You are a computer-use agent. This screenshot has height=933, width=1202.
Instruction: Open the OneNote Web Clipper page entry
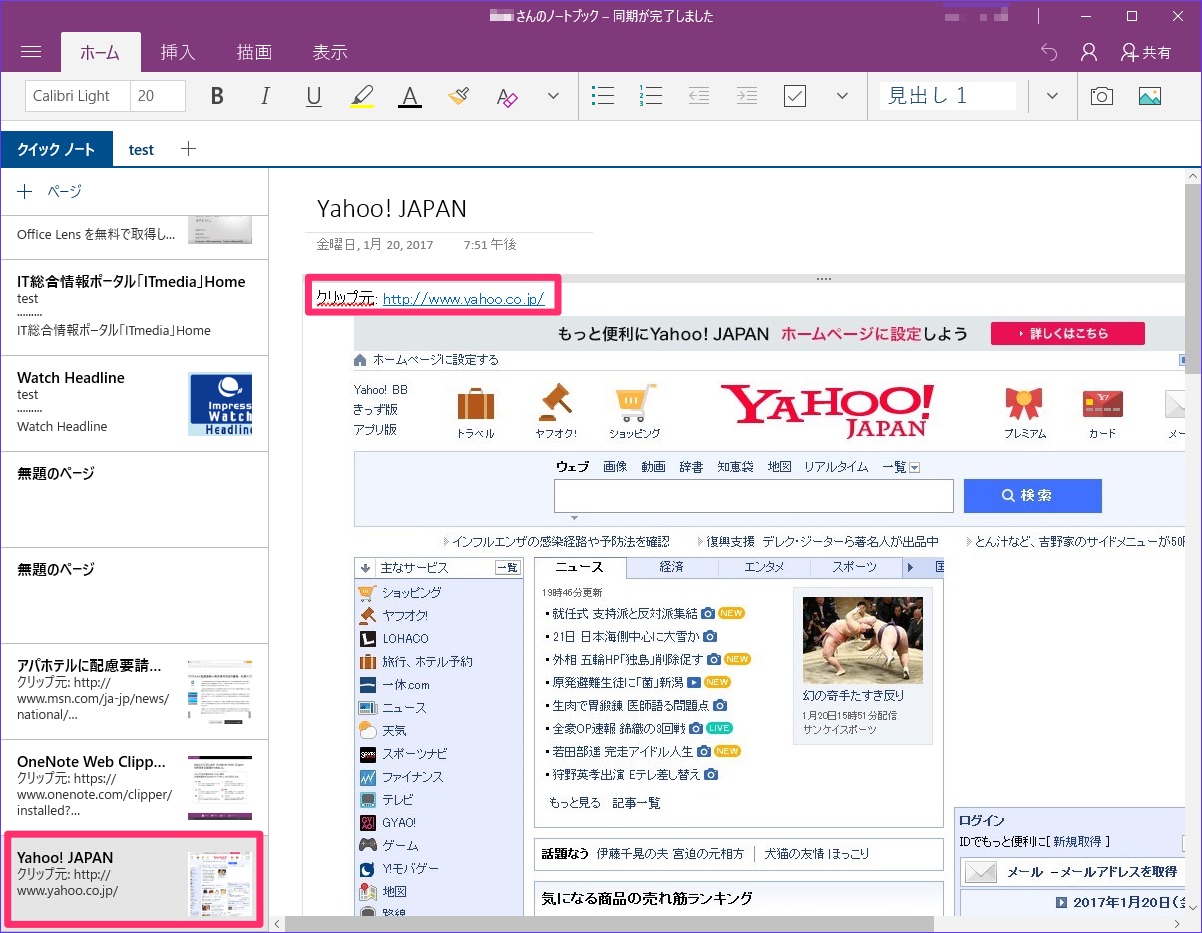134,787
